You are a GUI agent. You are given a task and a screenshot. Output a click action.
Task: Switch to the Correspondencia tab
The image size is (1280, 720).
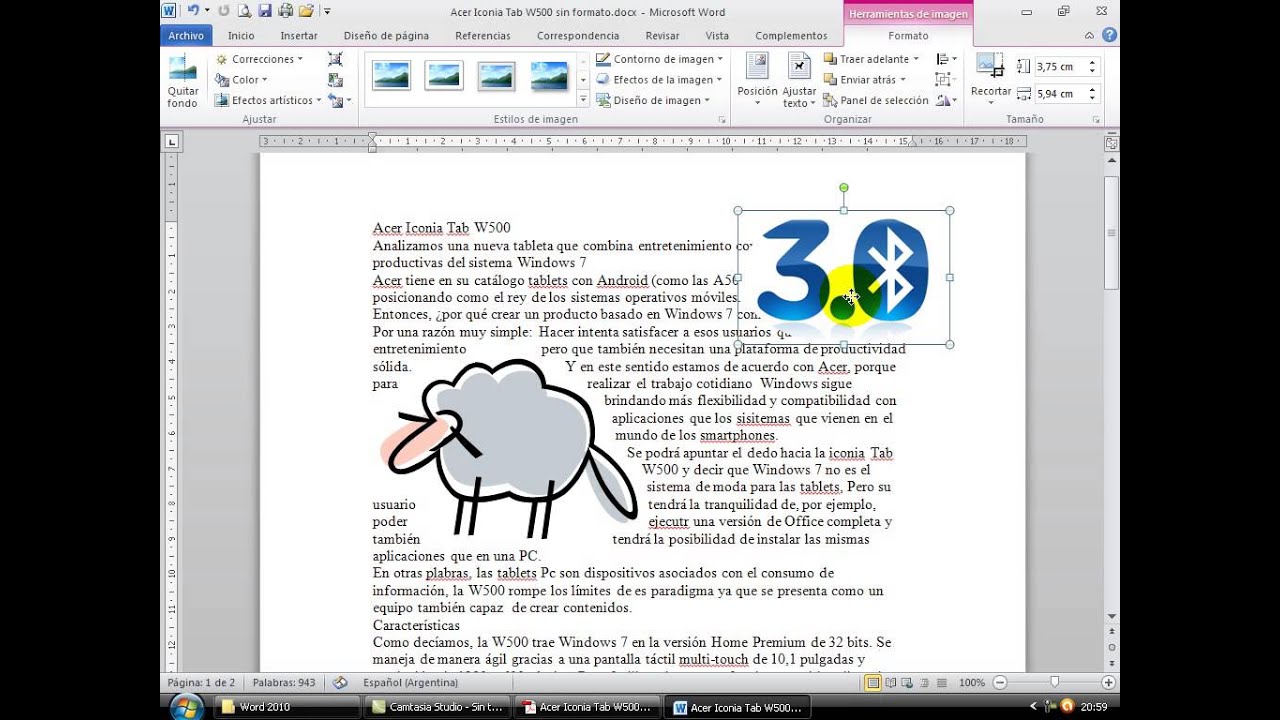[578, 36]
